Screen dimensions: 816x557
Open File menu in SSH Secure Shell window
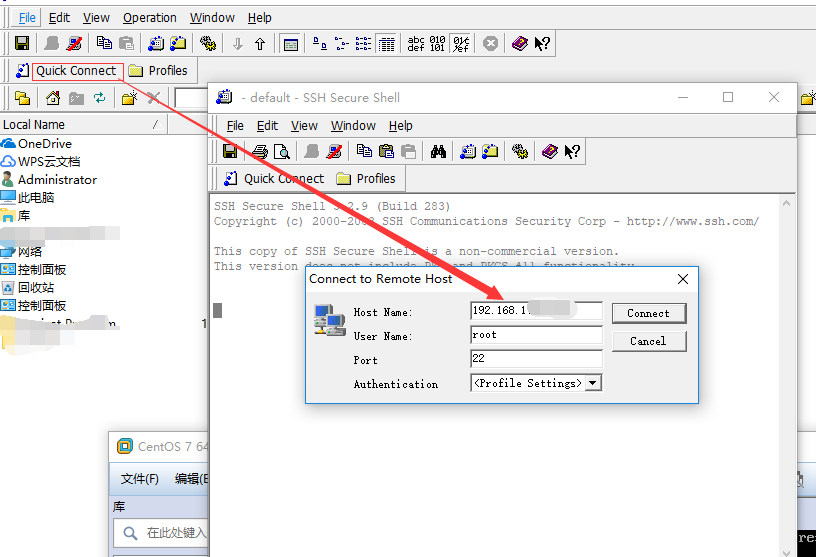(235, 126)
